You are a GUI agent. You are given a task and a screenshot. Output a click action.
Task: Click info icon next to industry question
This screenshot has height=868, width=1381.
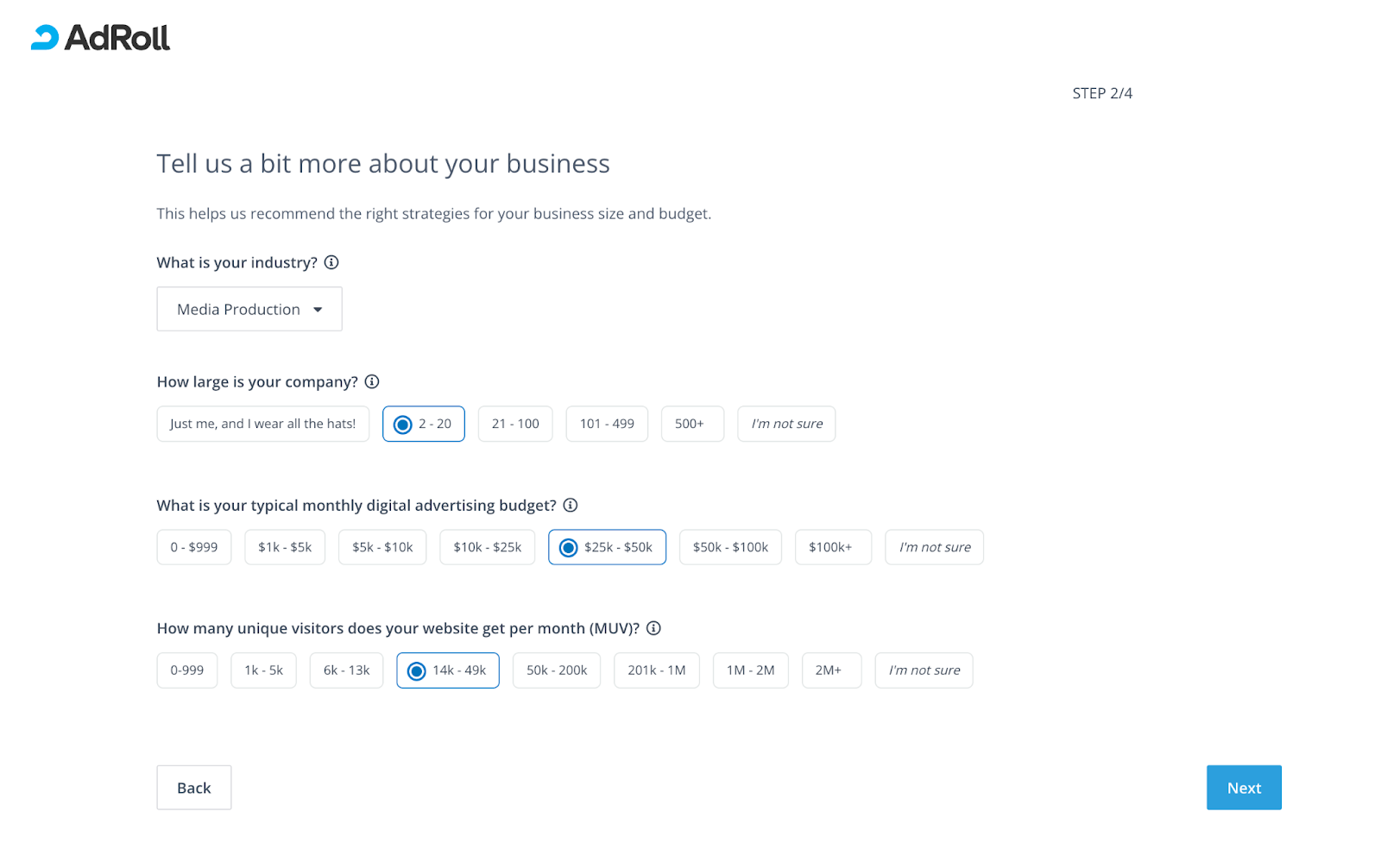pos(331,262)
